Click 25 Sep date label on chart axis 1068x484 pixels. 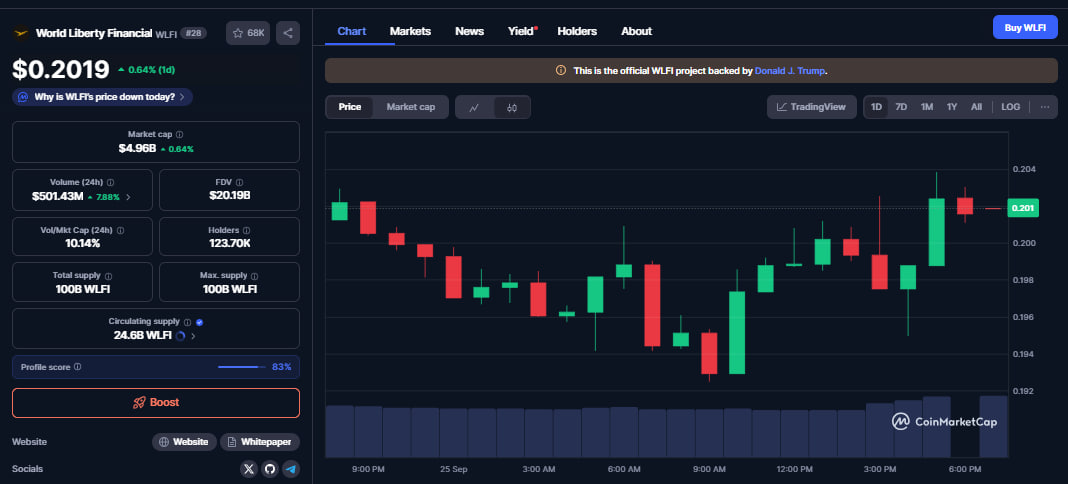[454, 469]
